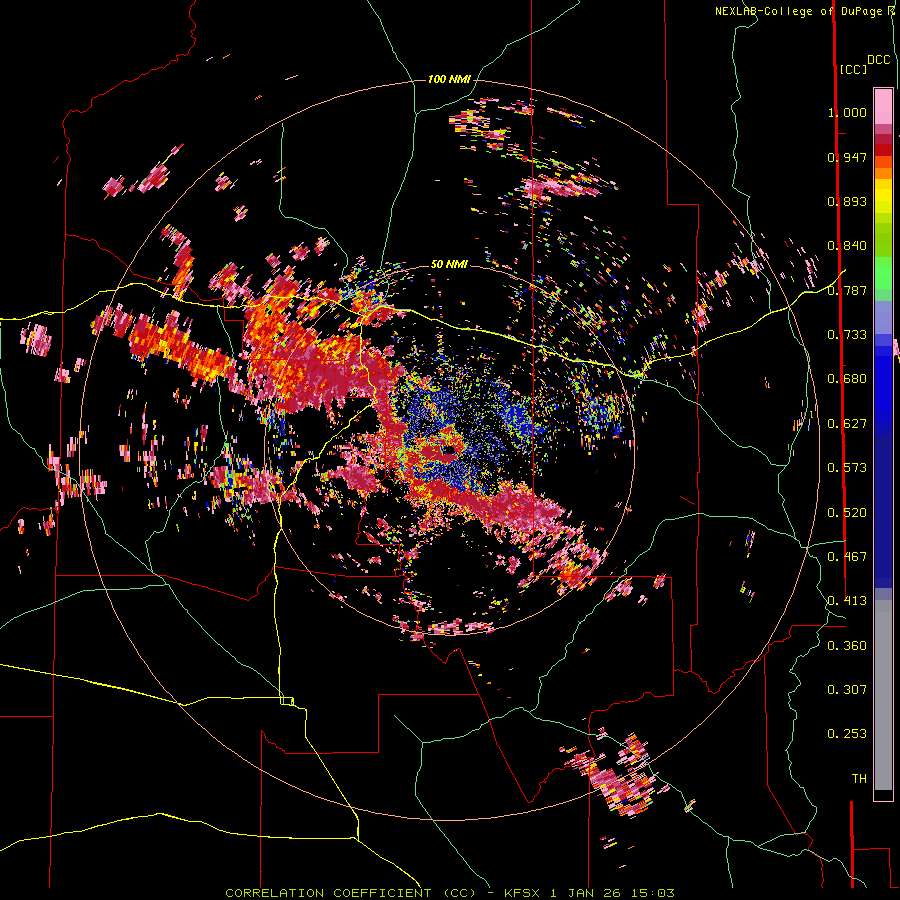Select the 0.360 scale value

click(847, 646)
